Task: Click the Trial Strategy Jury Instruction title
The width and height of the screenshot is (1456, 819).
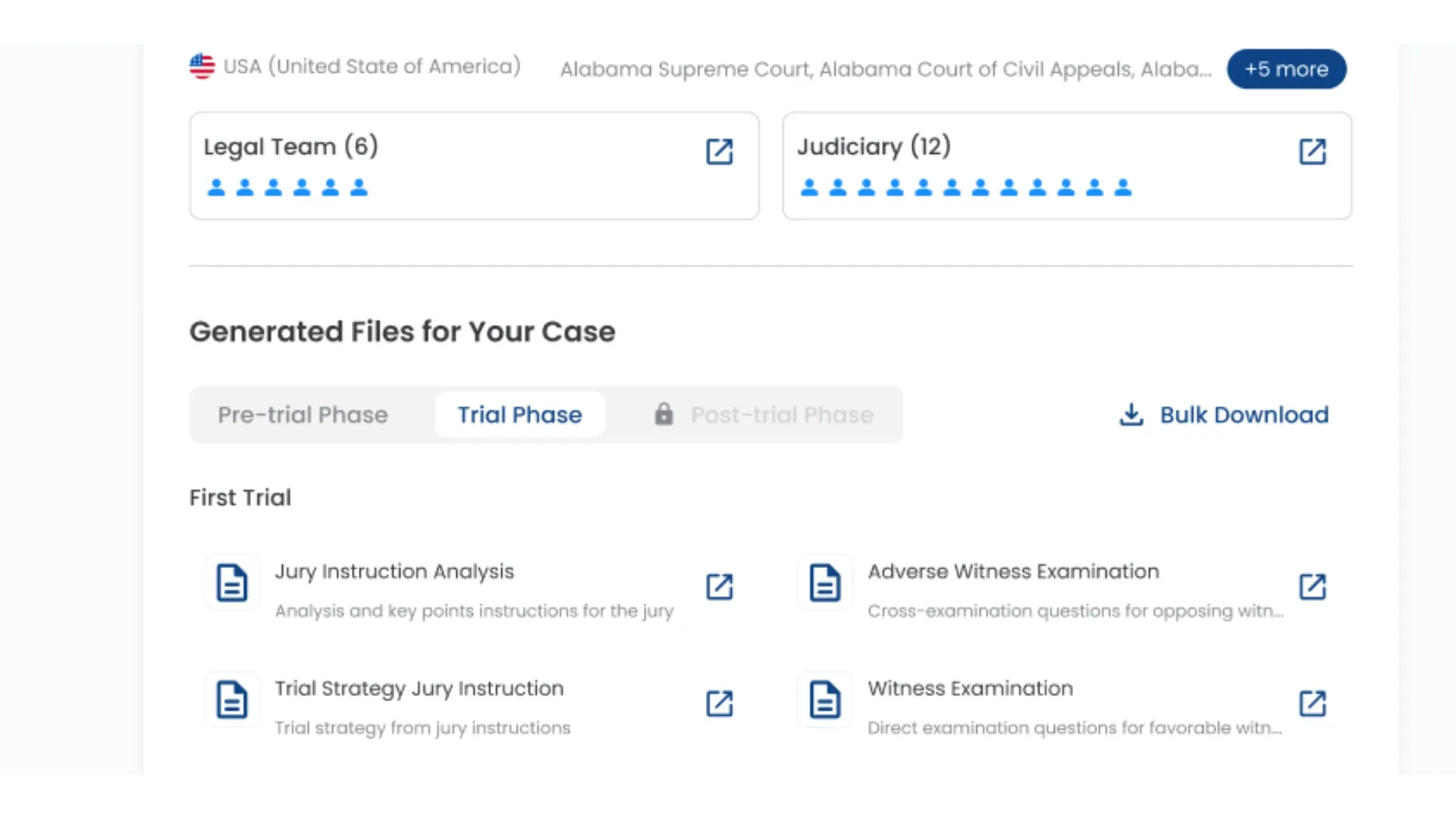Action: (419, 689)
